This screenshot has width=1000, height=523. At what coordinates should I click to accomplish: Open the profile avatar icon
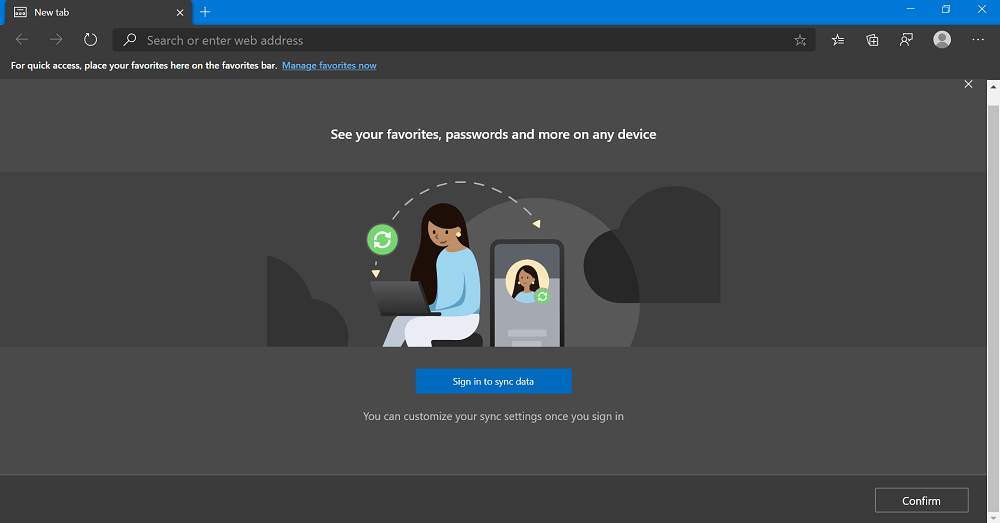coord(942,40)
